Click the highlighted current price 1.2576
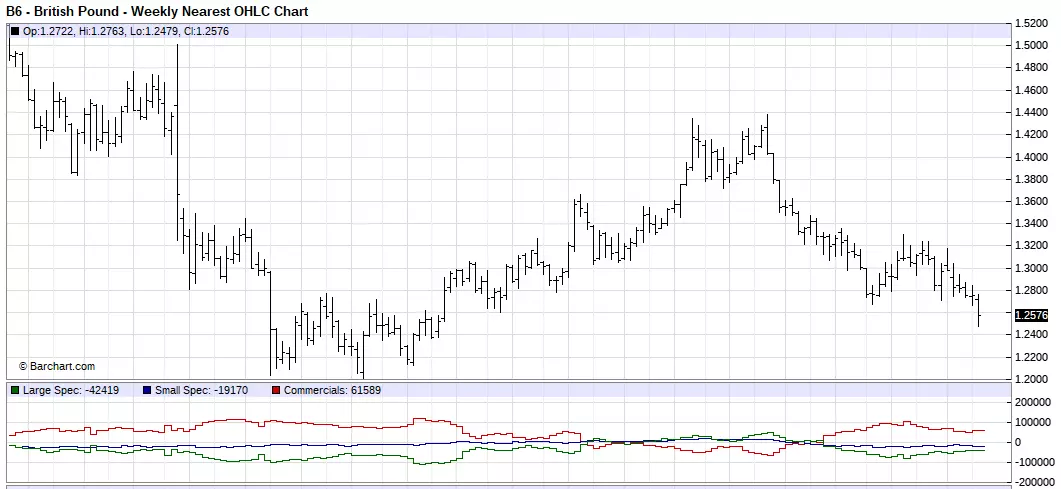 (1032, 315)
